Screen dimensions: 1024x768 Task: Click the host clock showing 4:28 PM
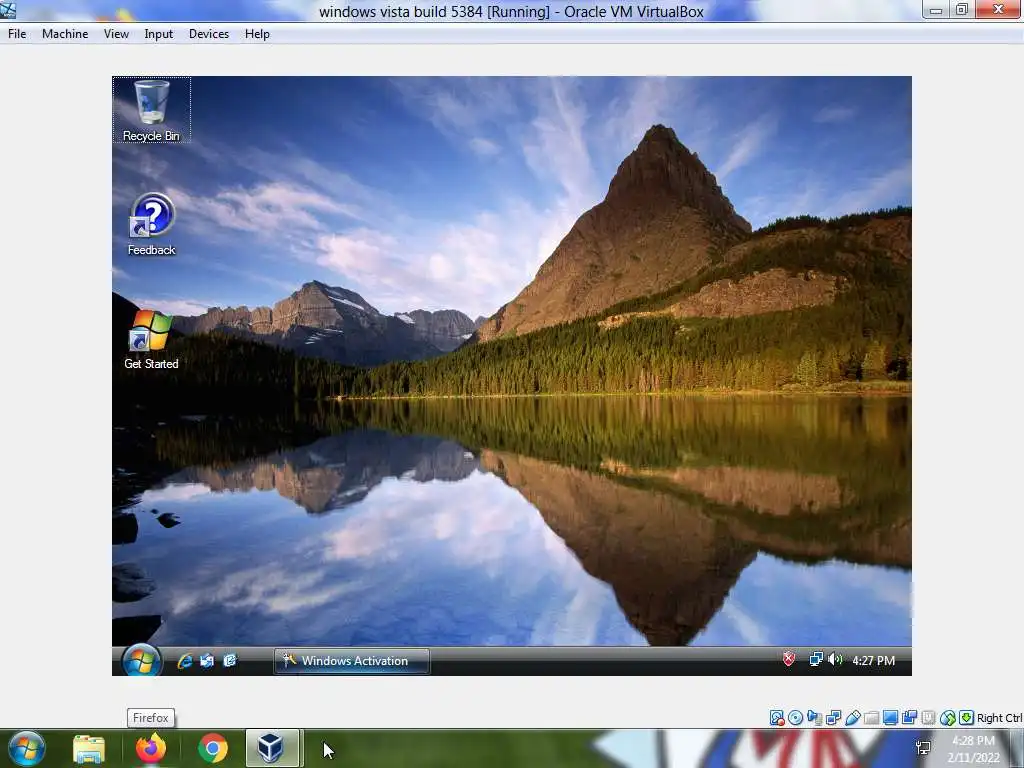[973, 749]
